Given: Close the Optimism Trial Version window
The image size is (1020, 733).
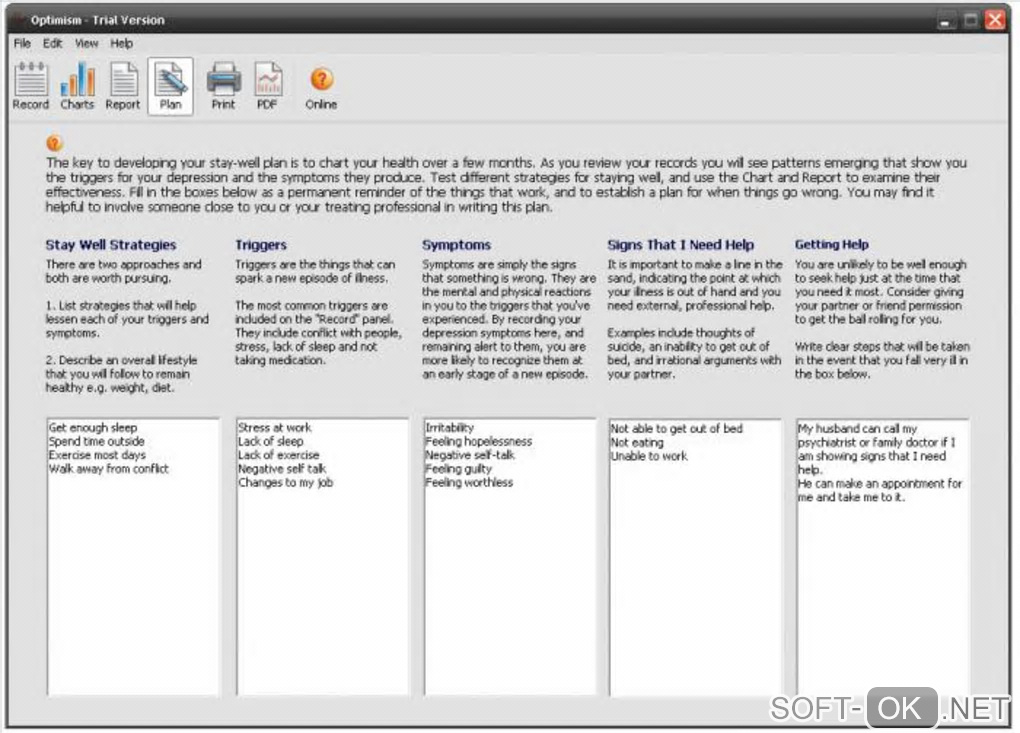Looking at the screenshot, I should (x=995, y=20).
